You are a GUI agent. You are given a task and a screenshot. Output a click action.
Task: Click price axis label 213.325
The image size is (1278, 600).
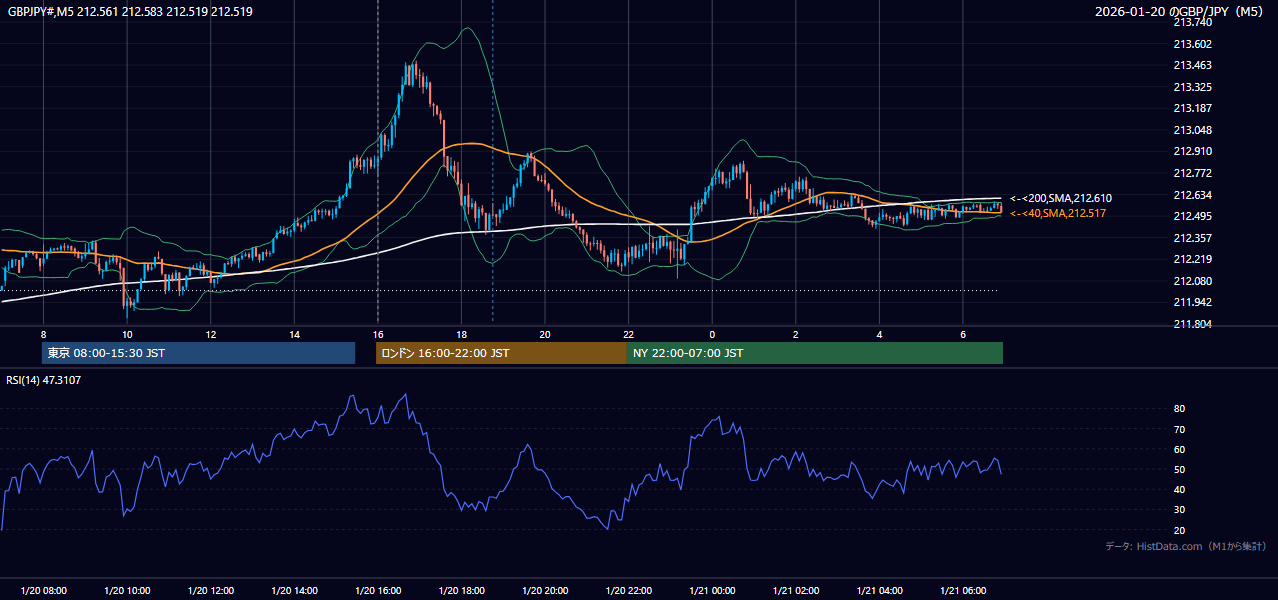(x=1192, y=87)
